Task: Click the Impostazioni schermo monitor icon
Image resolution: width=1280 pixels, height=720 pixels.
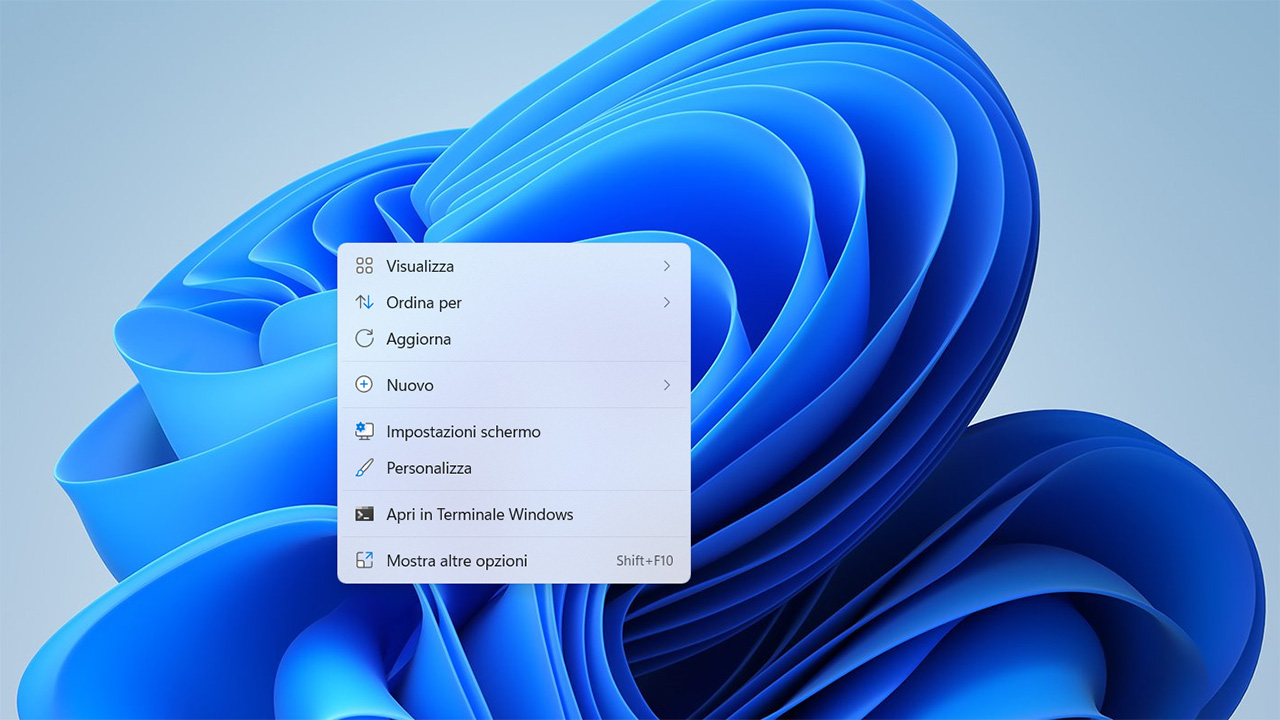Action: pyautogui.click(x=364, y=431)
